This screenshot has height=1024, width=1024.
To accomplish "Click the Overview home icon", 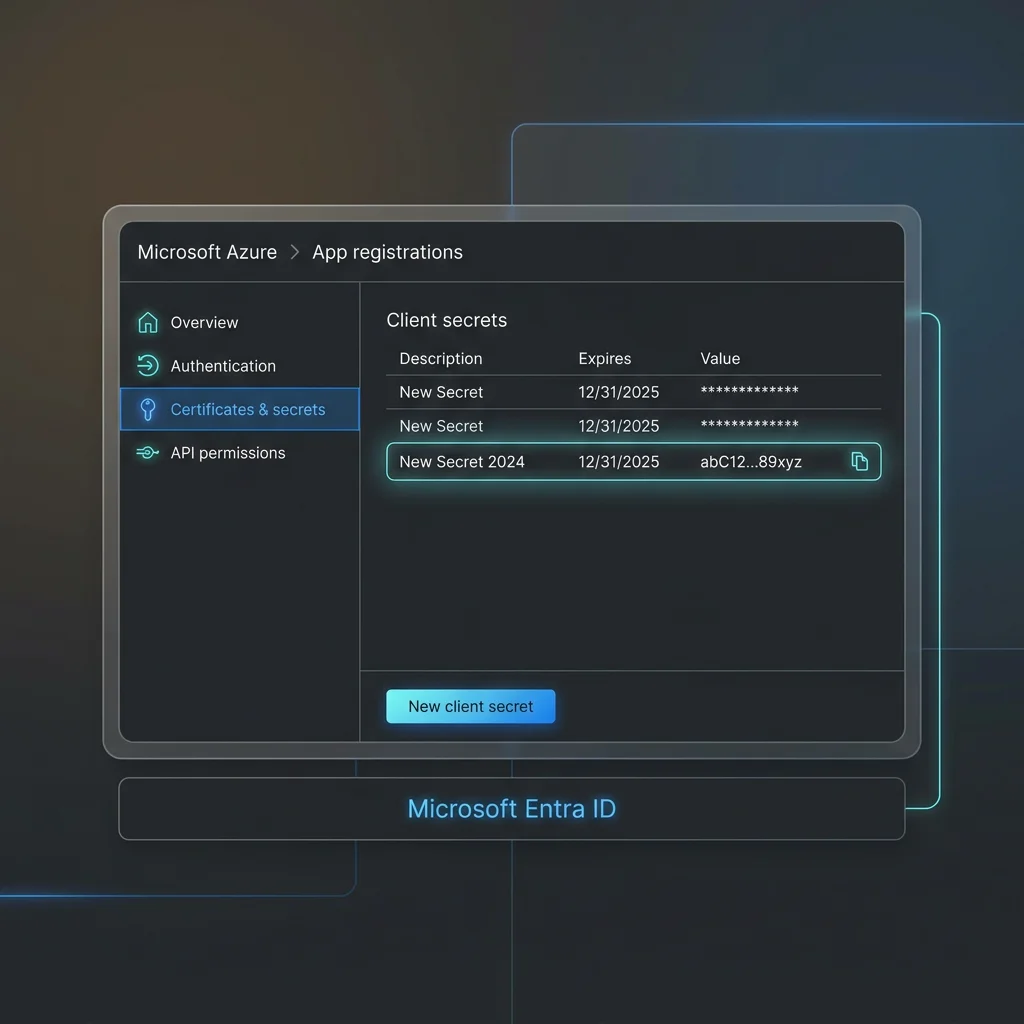I will click(x=148, y=322).
